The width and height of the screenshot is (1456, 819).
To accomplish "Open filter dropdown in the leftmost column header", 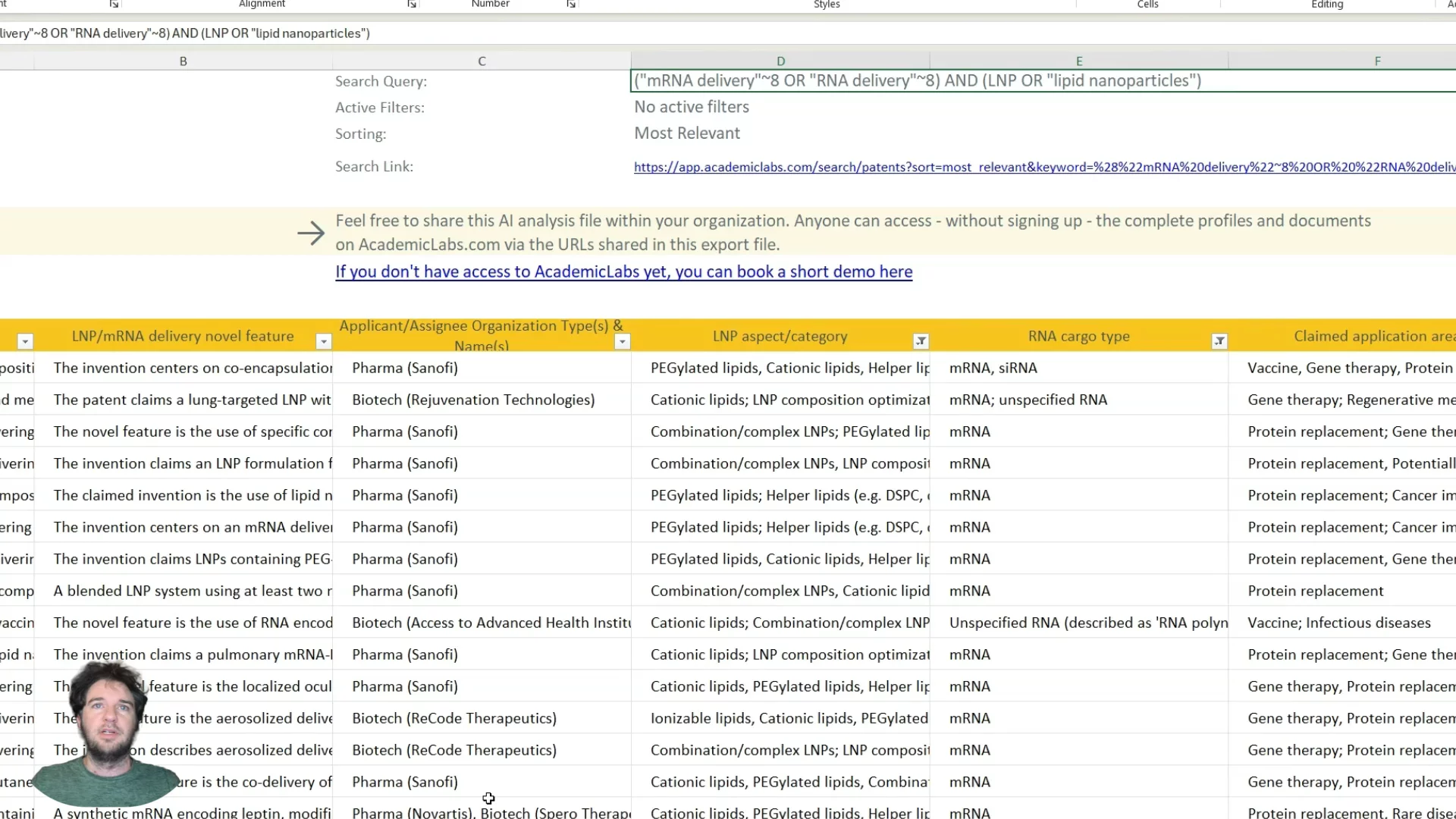I will (x=25, y=342).
